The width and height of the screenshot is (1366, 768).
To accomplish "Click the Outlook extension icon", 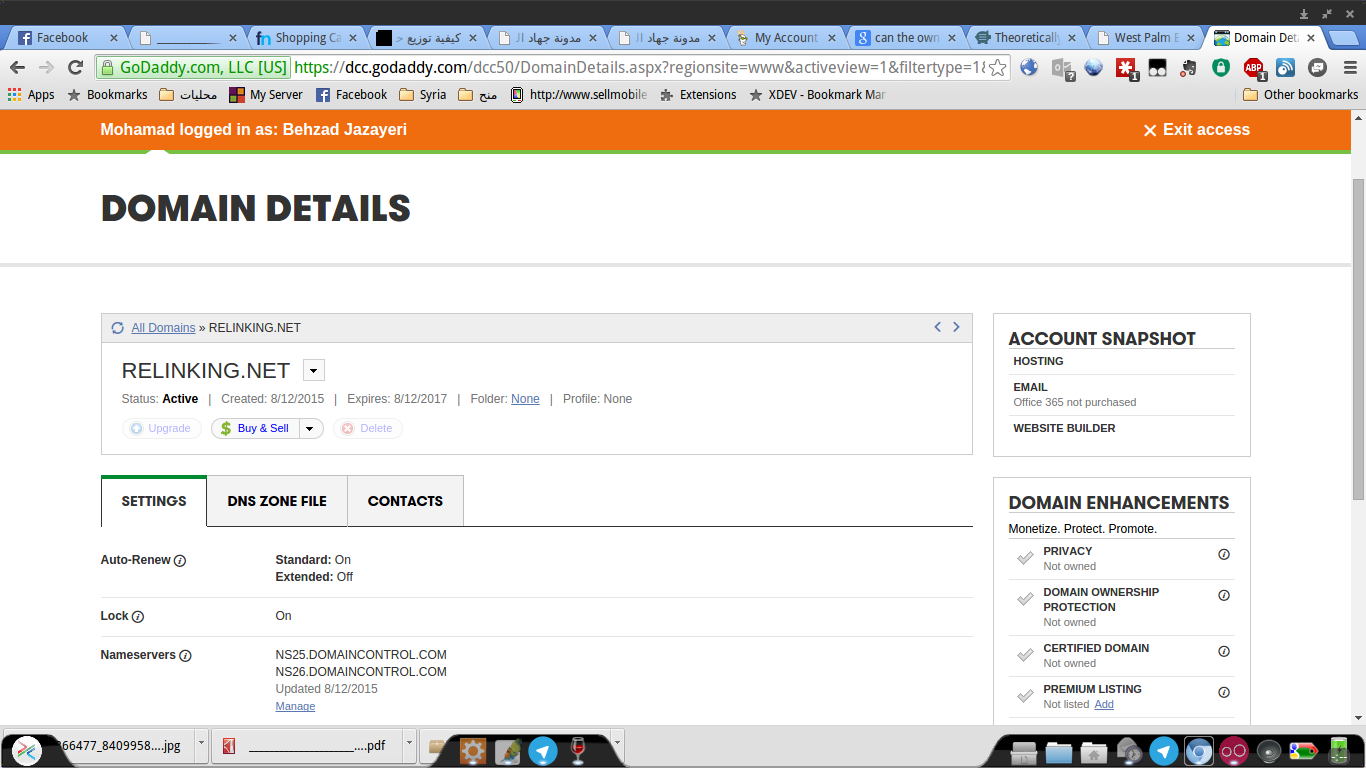I will pyautogui.click(x=1063, y=68).
